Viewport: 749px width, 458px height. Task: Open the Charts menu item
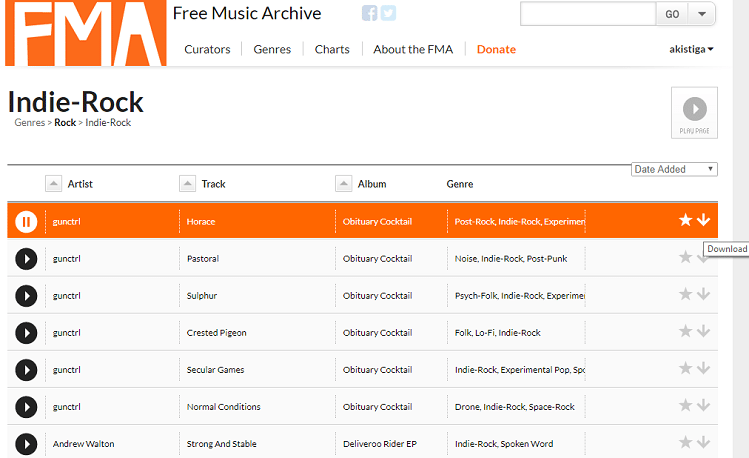(332, 49)
